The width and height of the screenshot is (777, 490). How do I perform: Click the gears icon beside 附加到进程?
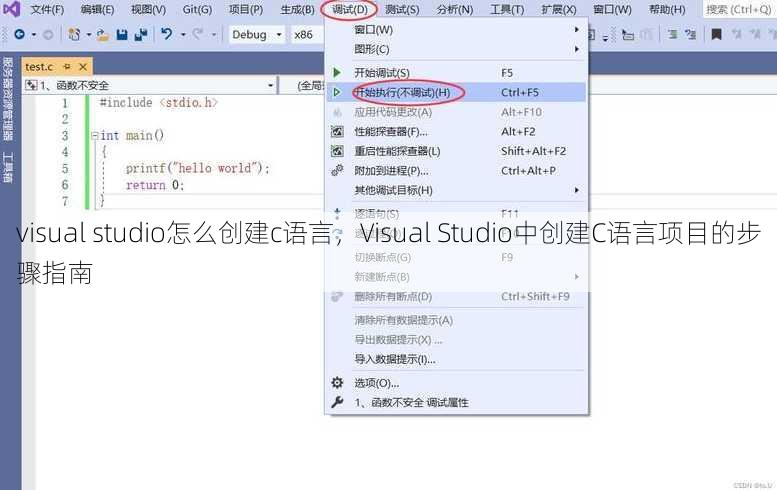(x=337, y=170)
